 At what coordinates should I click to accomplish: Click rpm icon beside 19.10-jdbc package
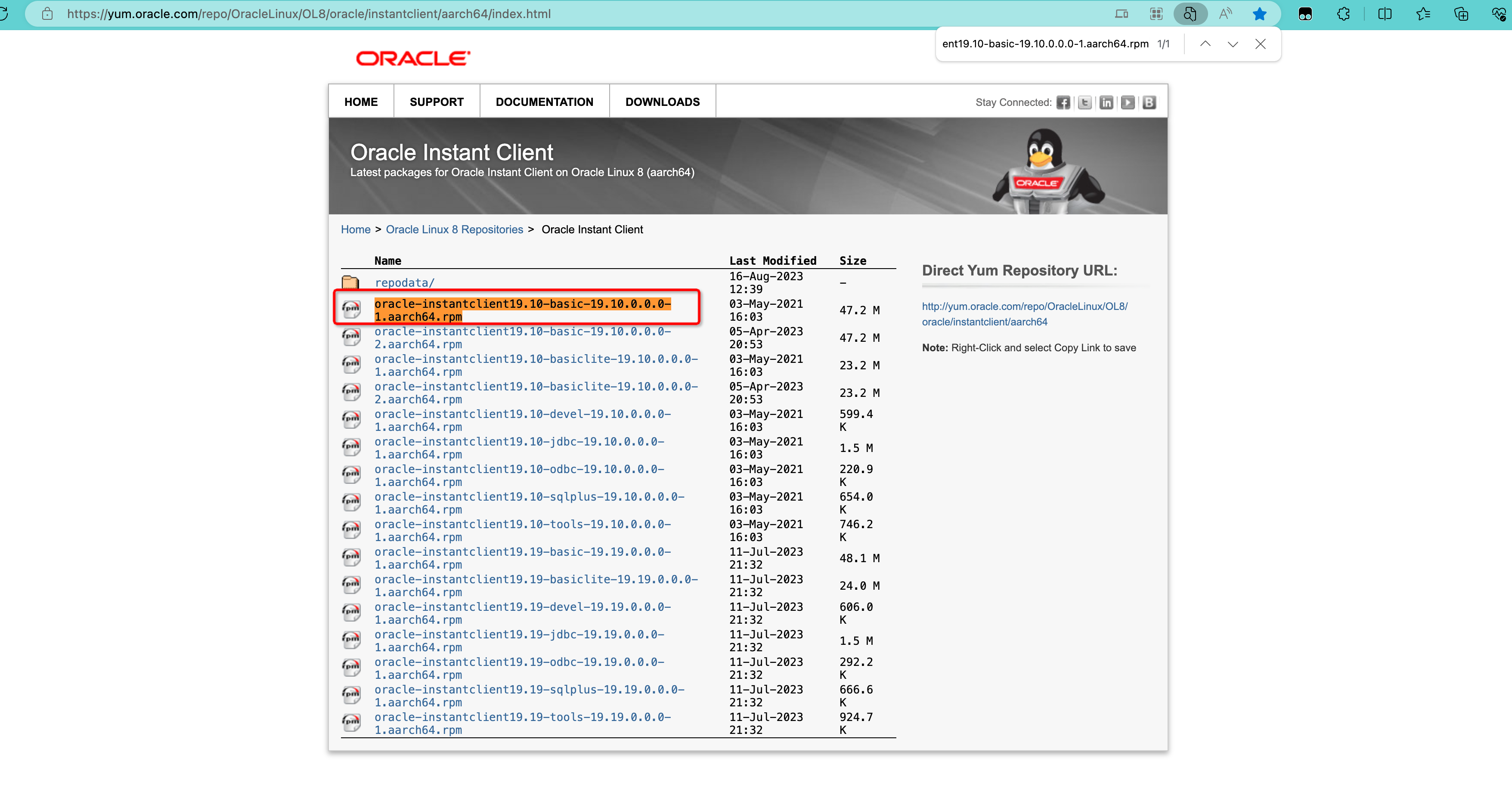(351, 447)
